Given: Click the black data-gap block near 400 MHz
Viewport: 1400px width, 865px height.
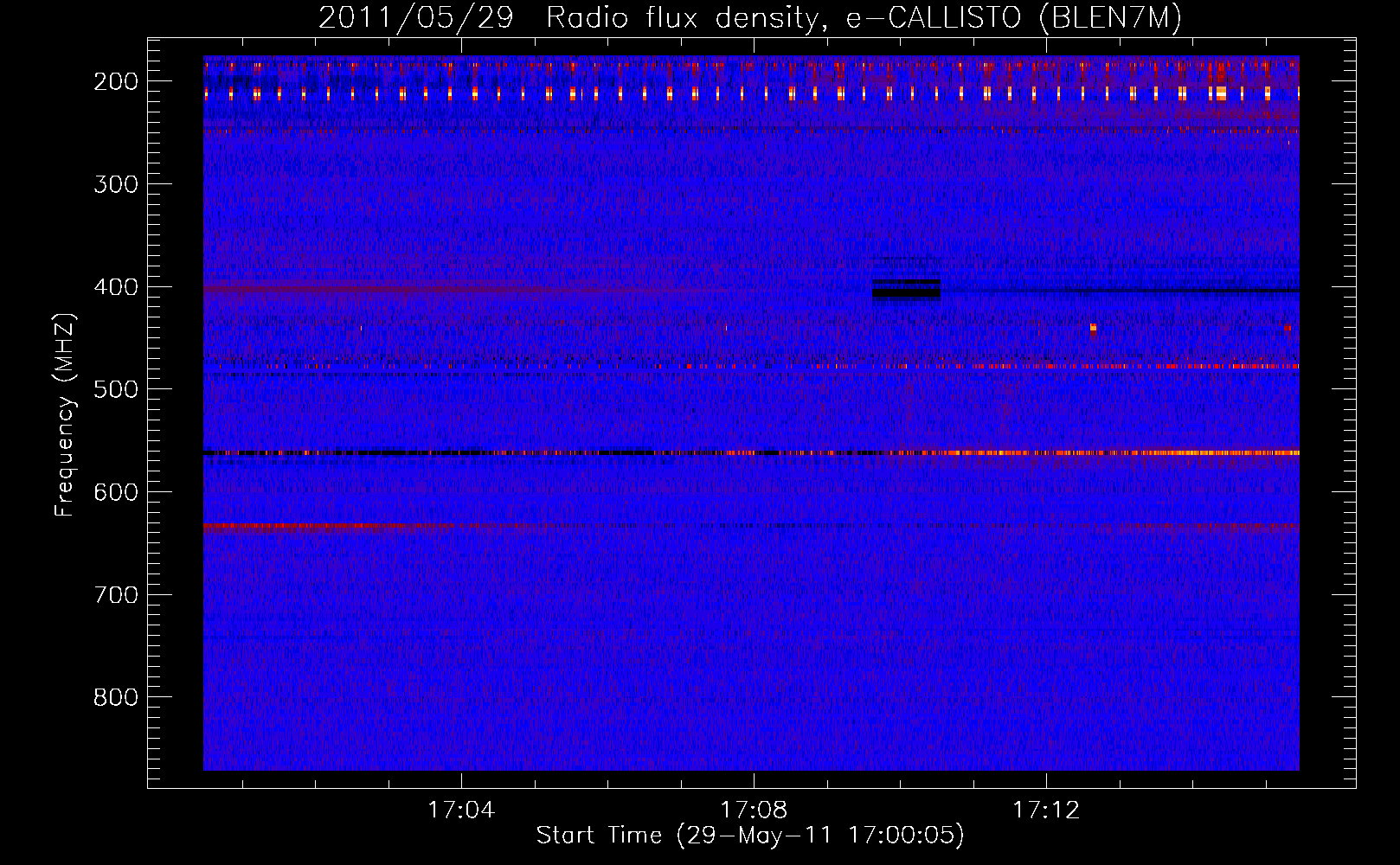Looking at the screenshot, I should 906,289.
